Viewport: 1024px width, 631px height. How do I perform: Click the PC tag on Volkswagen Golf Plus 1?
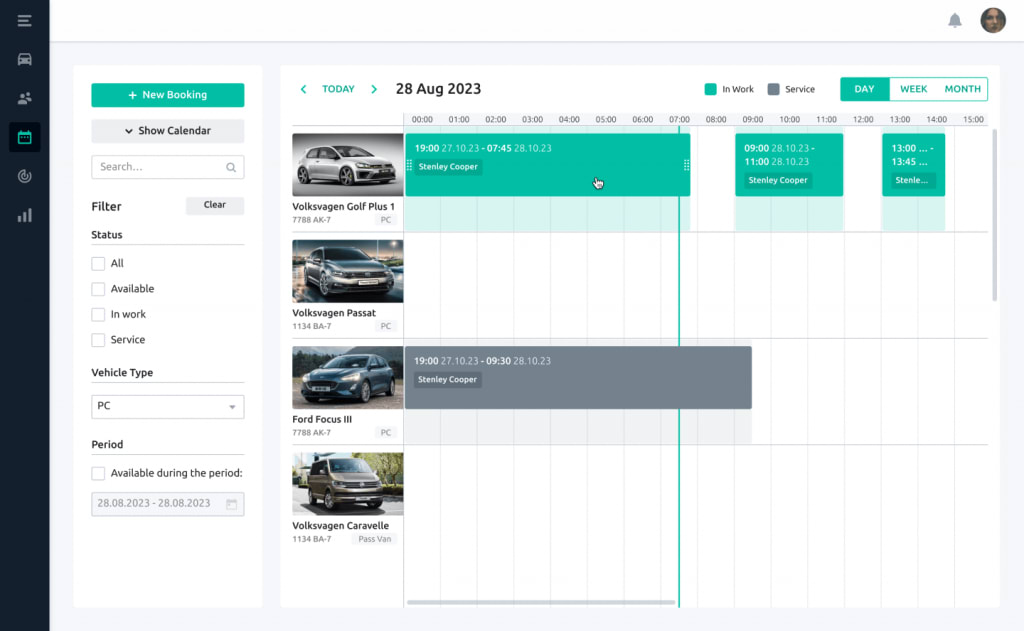(386, 220)
